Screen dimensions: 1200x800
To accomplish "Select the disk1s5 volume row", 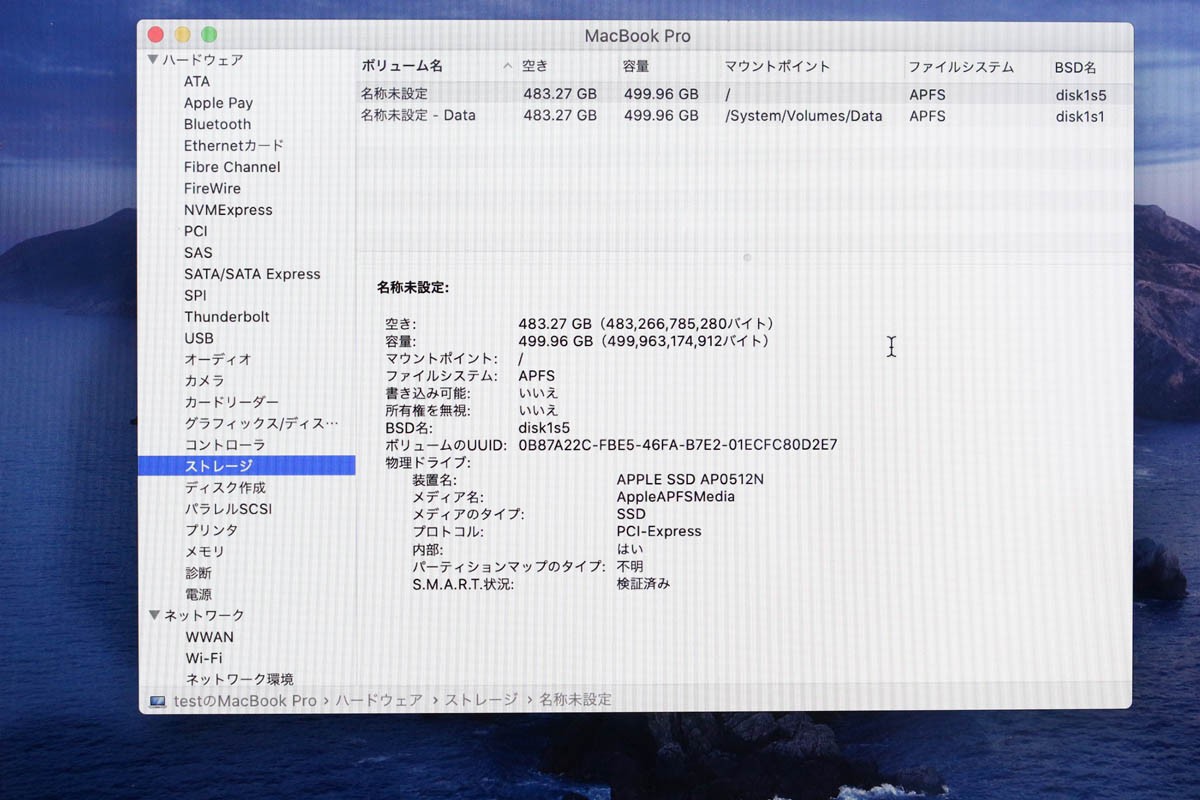I will tap(745, 95).
